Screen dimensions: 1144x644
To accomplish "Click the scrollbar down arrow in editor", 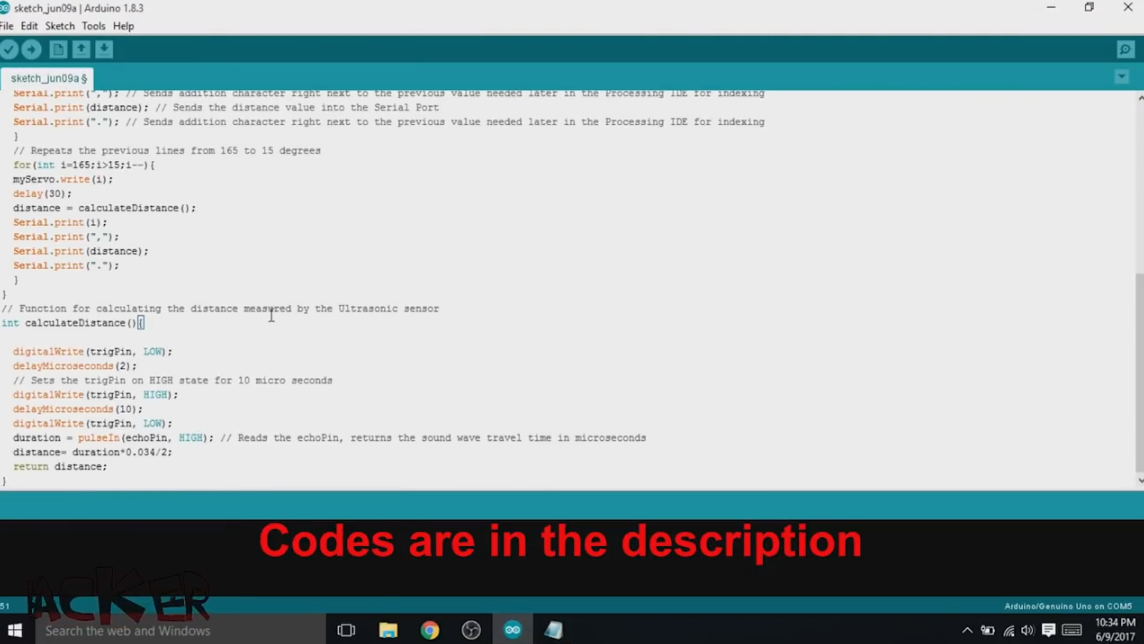I will [x=1140, y=481].
